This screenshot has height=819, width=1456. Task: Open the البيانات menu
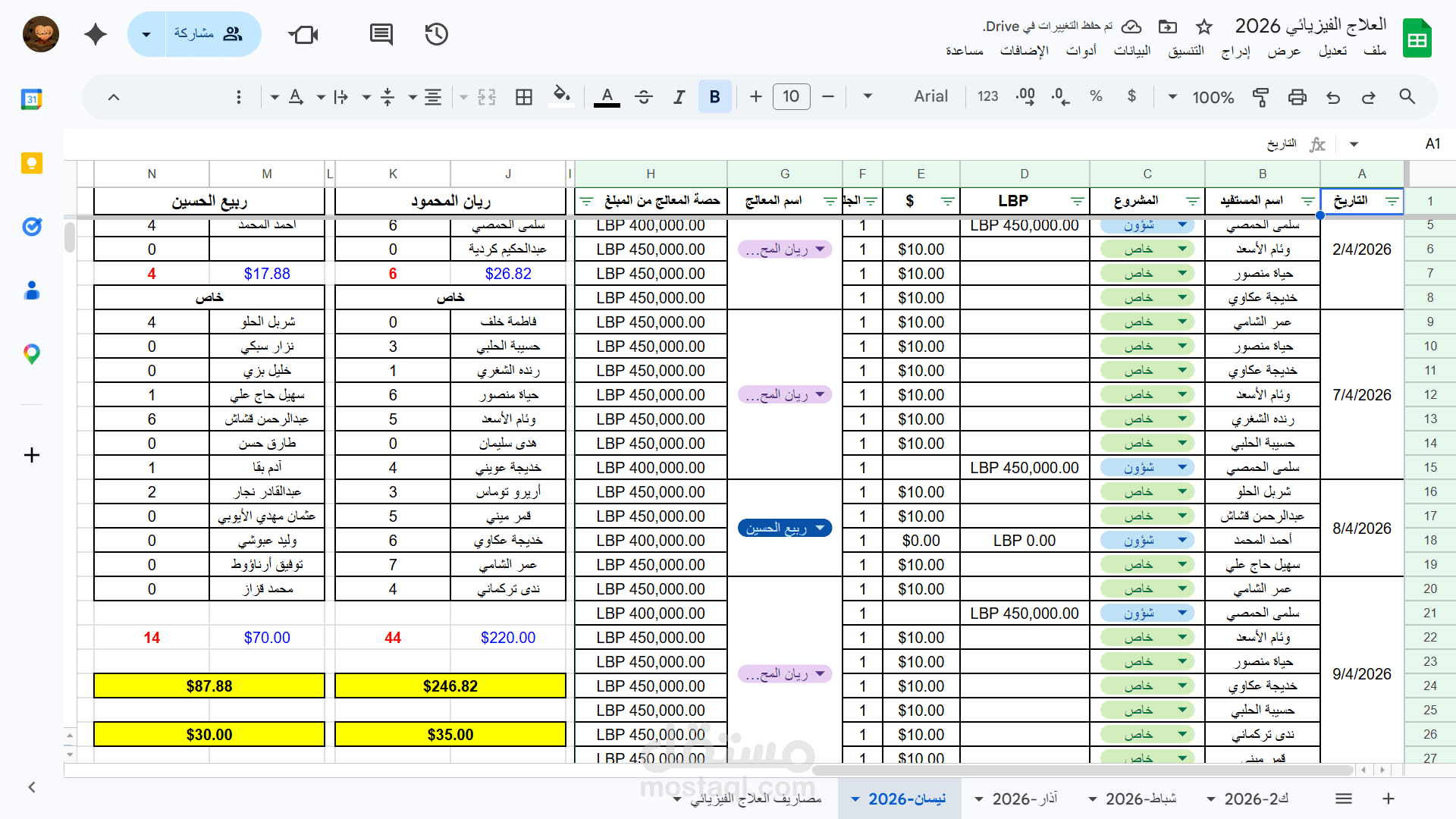(x=1132, y=51)
